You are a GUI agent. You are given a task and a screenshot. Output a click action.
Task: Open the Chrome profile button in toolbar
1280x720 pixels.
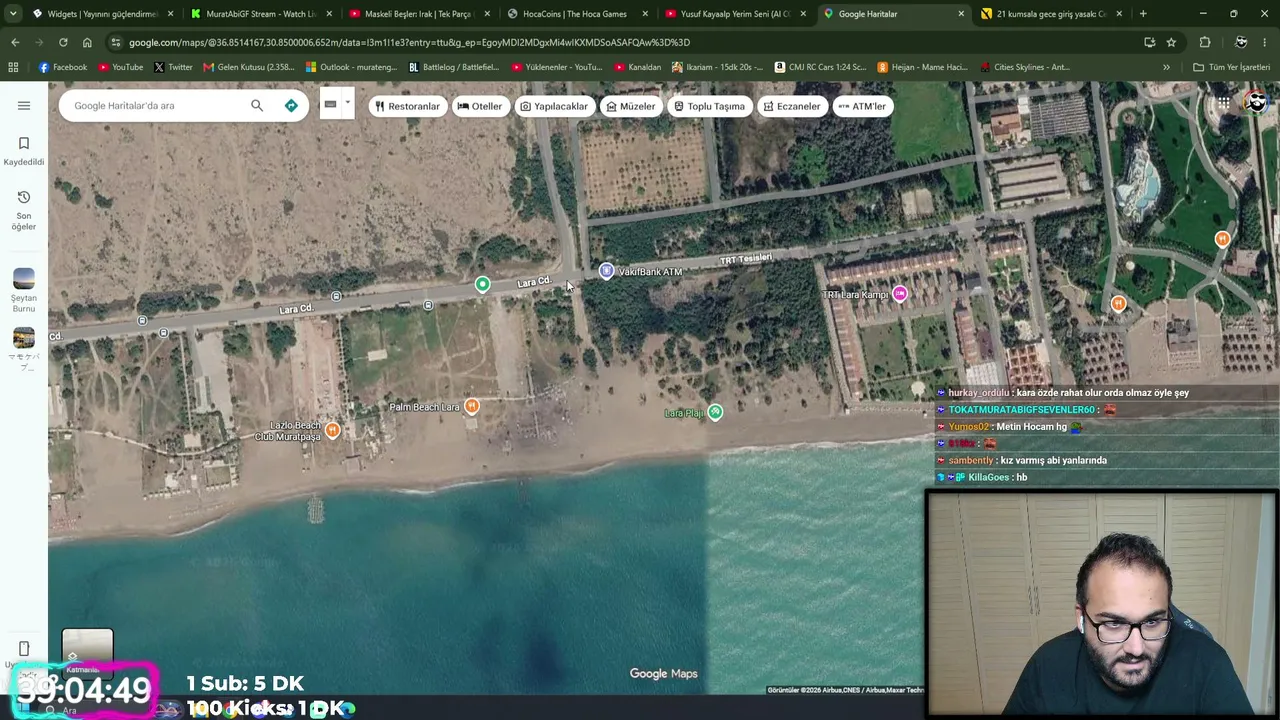tap(1240, 42)
